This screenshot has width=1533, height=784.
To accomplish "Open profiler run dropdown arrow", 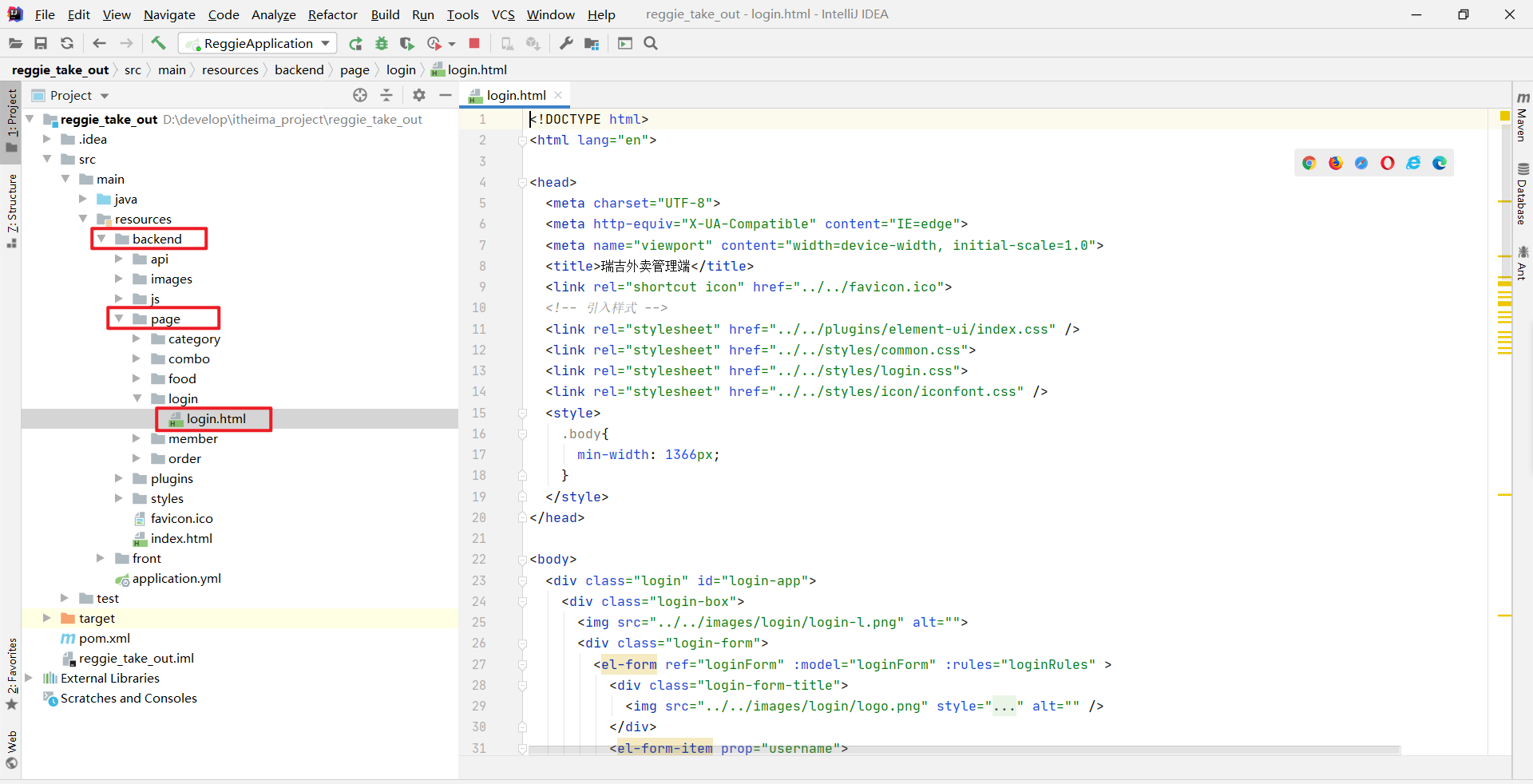I will click(452, 44).
